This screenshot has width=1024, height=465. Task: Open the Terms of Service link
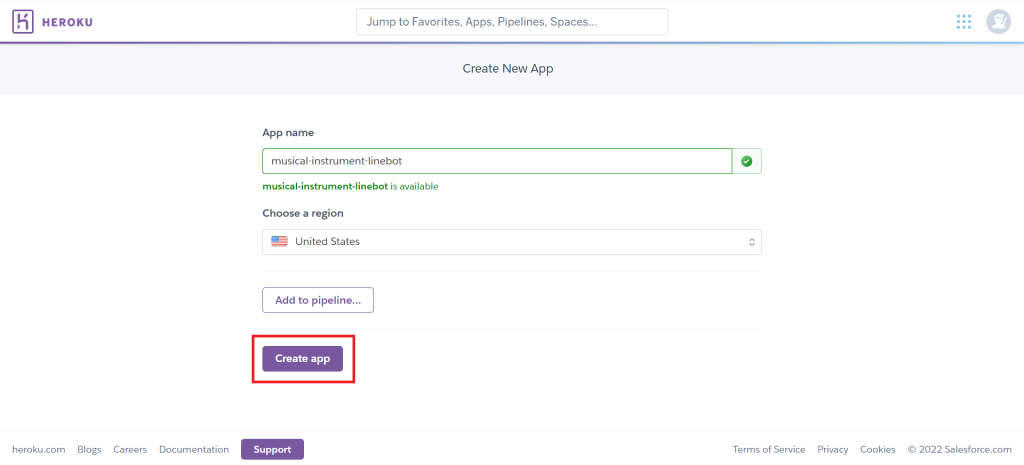tap(768, 450)
